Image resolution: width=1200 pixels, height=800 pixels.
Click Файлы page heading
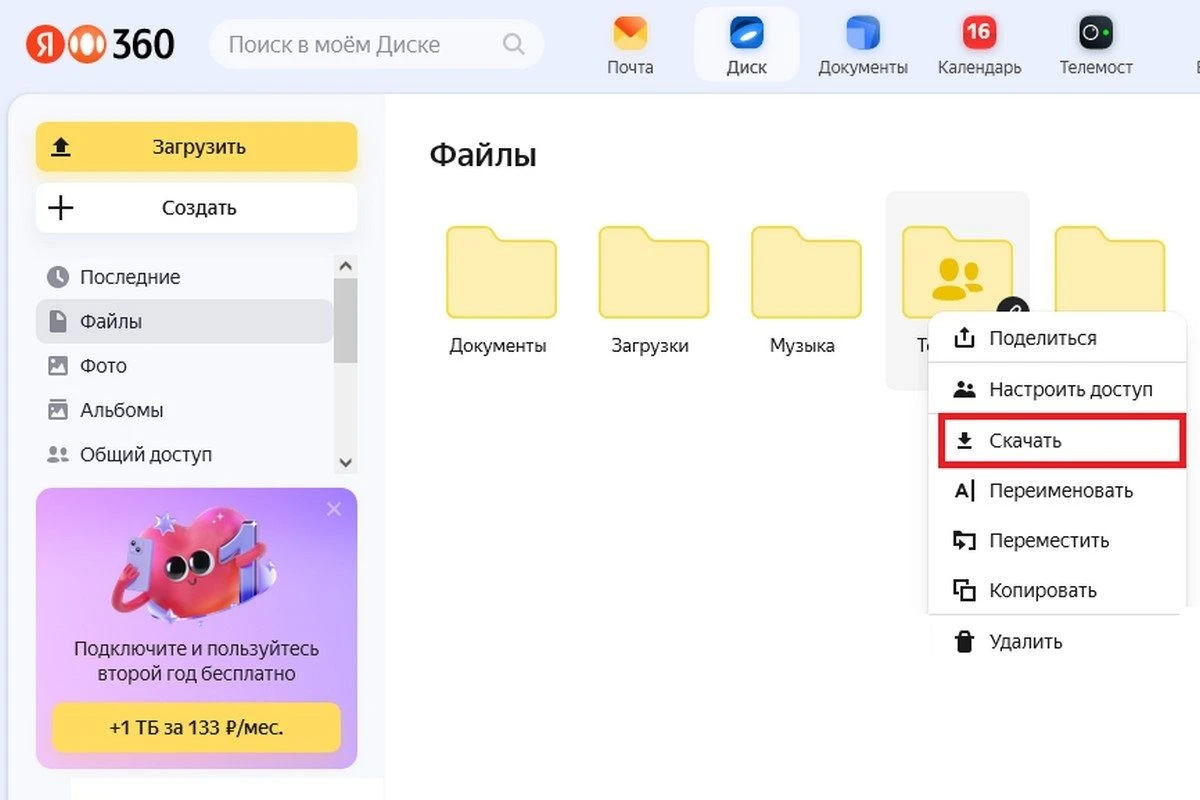(x=483, y=155)
